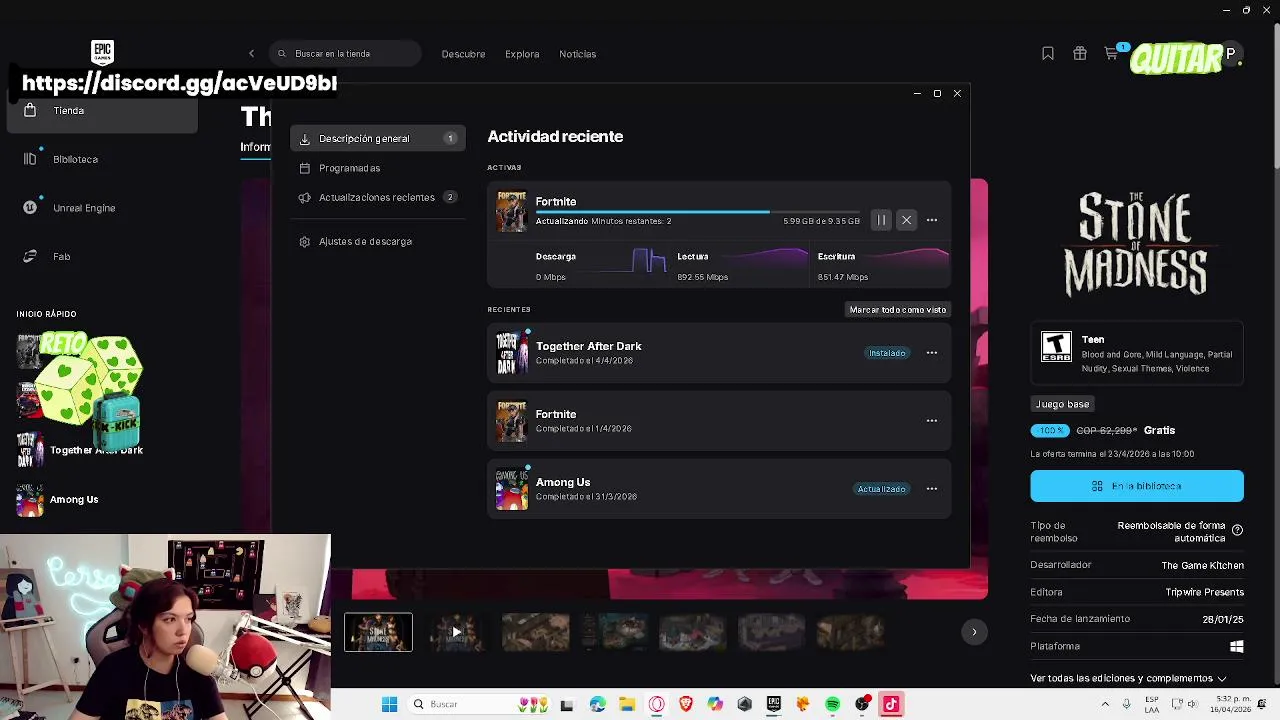Focus the Buscar en la tienda field
The image size is (1280, 720).
(345, 54)
